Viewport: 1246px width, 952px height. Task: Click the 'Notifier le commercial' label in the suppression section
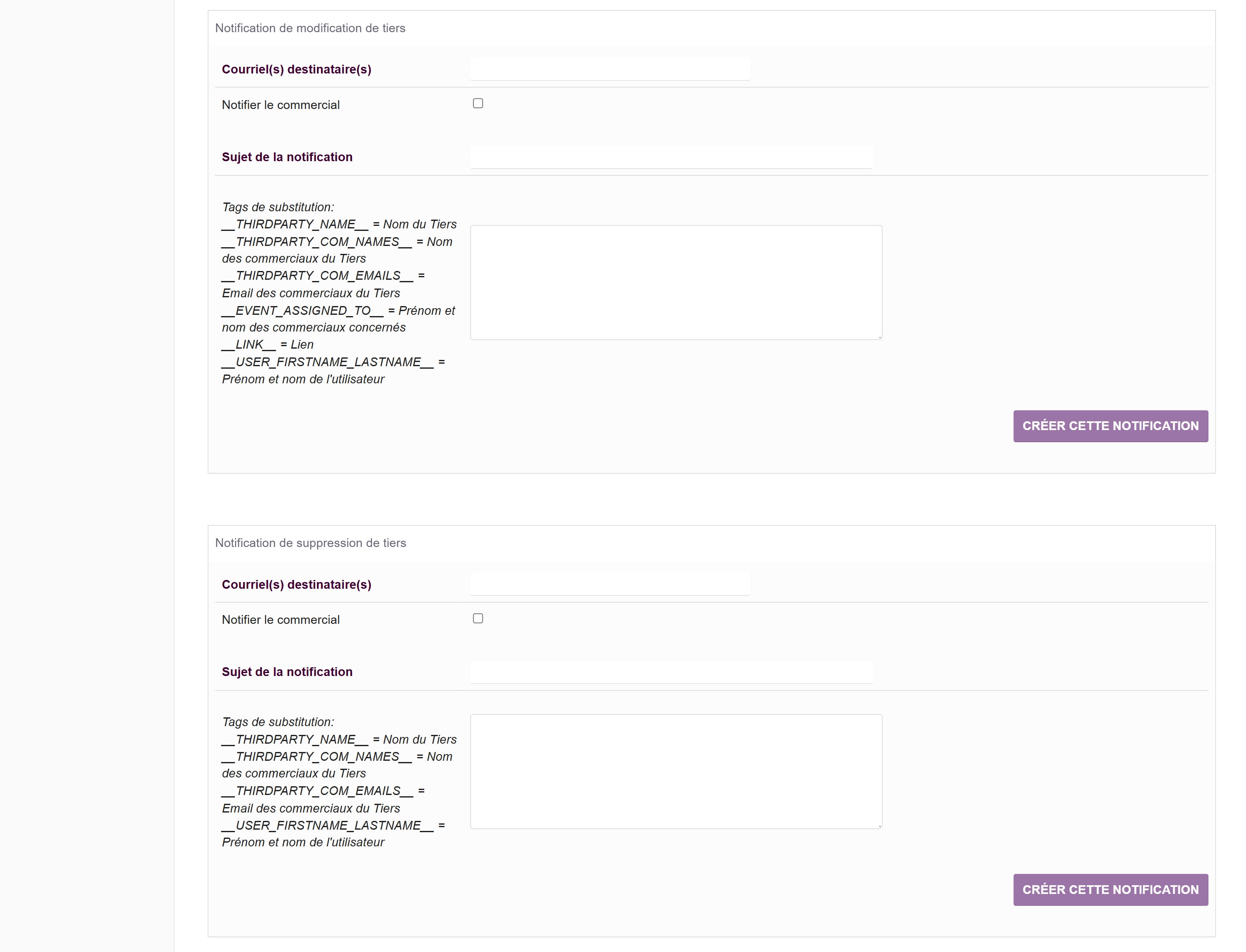(x=281, y=620)
